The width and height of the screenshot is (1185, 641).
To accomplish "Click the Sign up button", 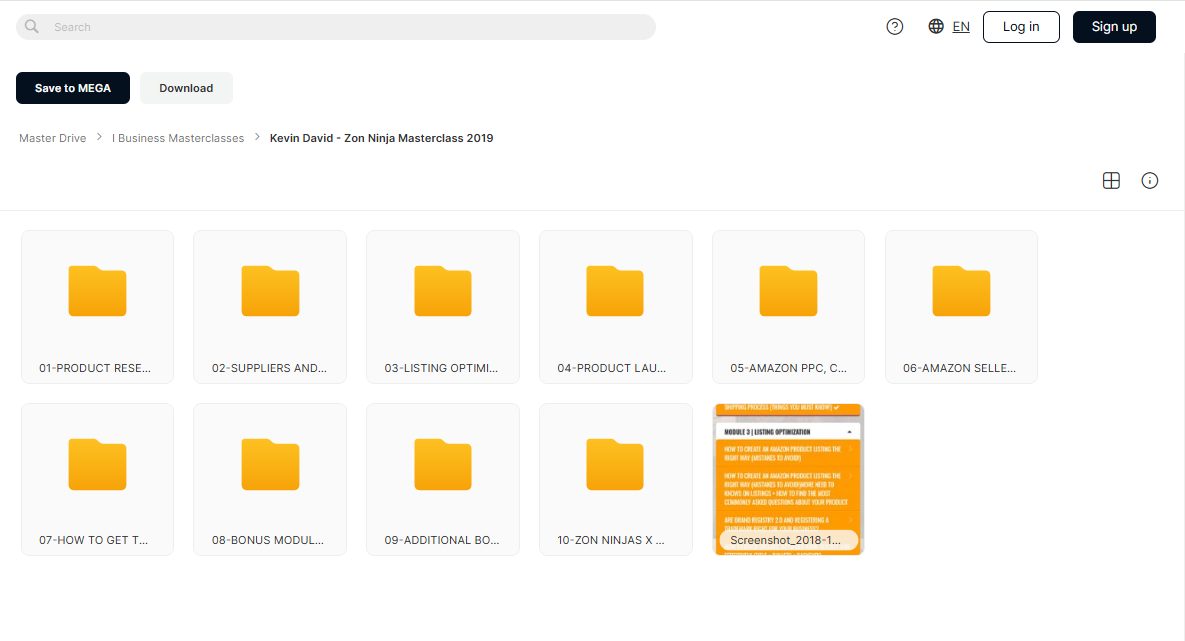I will point(1114,26).
